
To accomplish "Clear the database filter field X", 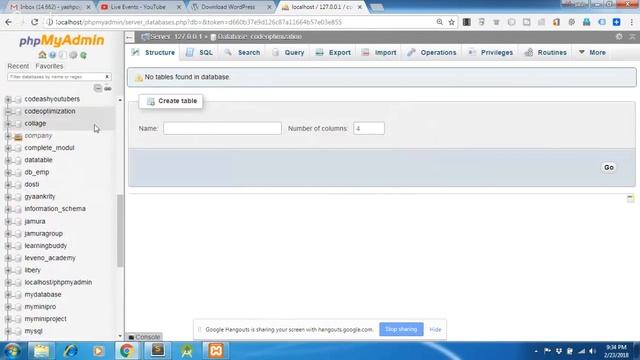I will point(107,77).
